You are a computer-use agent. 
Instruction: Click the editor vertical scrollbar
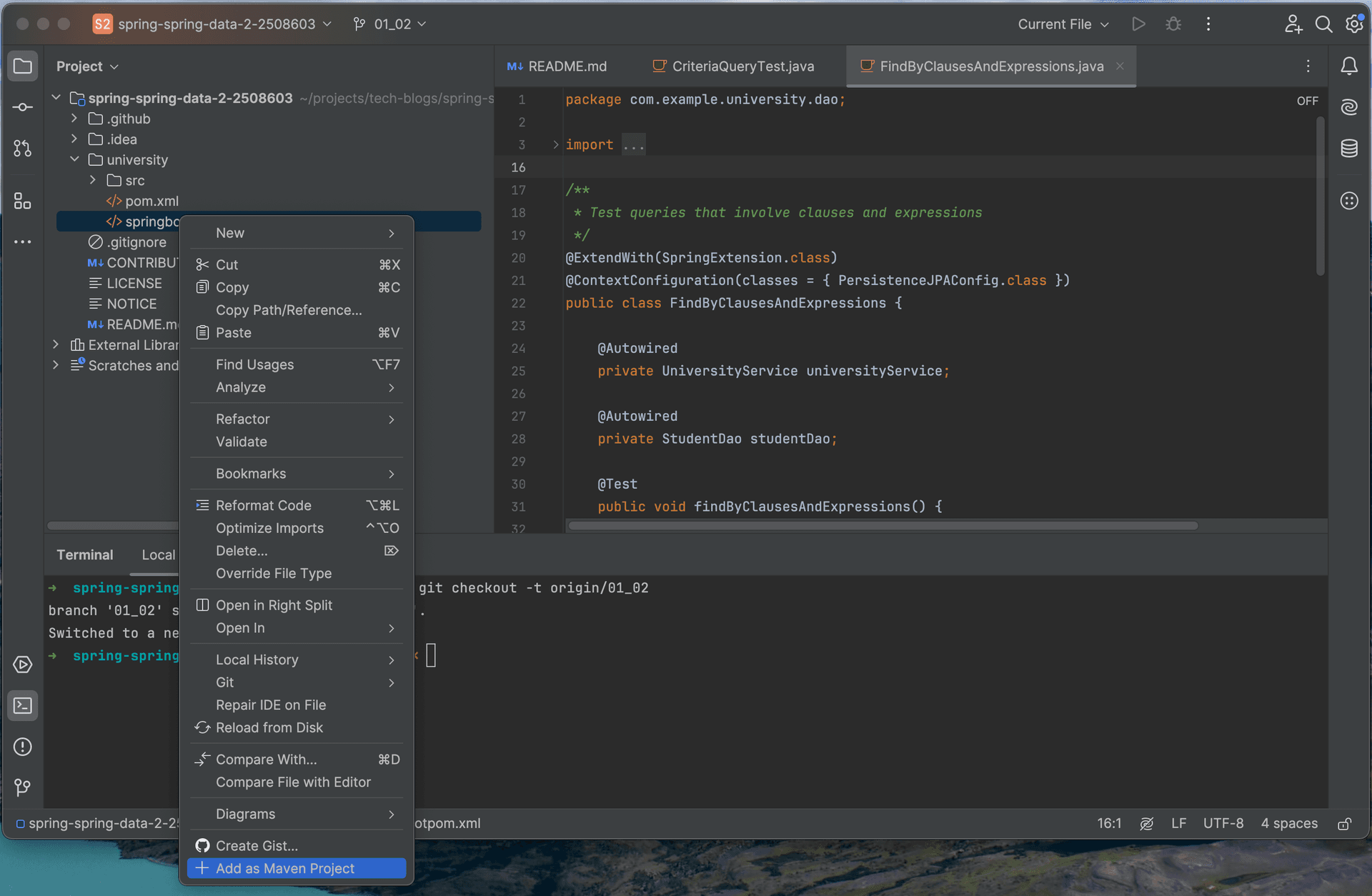pos(1320,196)
